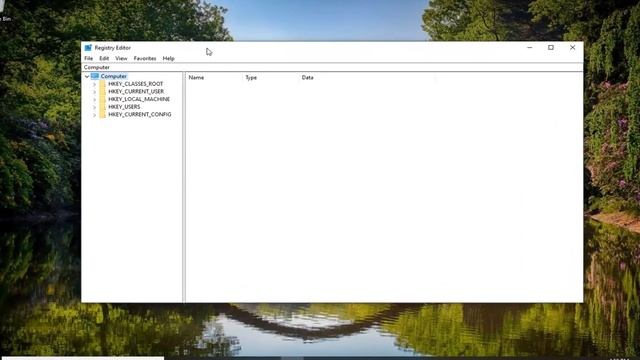
Task: Select the HKEY_CLASSES_ROOT label
Action: [x=136, y=84]
